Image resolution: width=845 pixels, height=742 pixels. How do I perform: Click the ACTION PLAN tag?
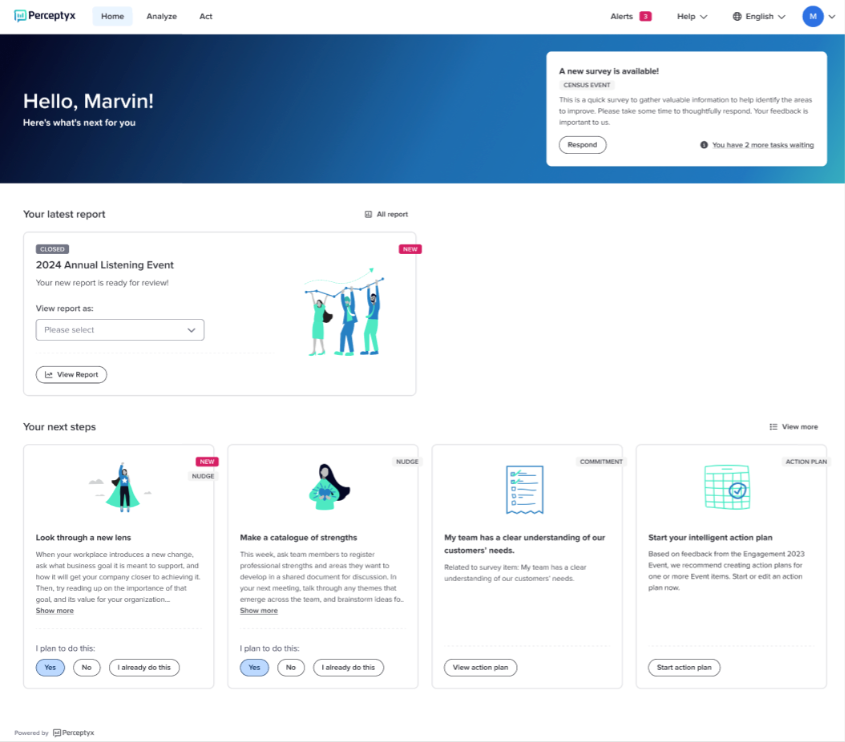[x=806, y=462]
